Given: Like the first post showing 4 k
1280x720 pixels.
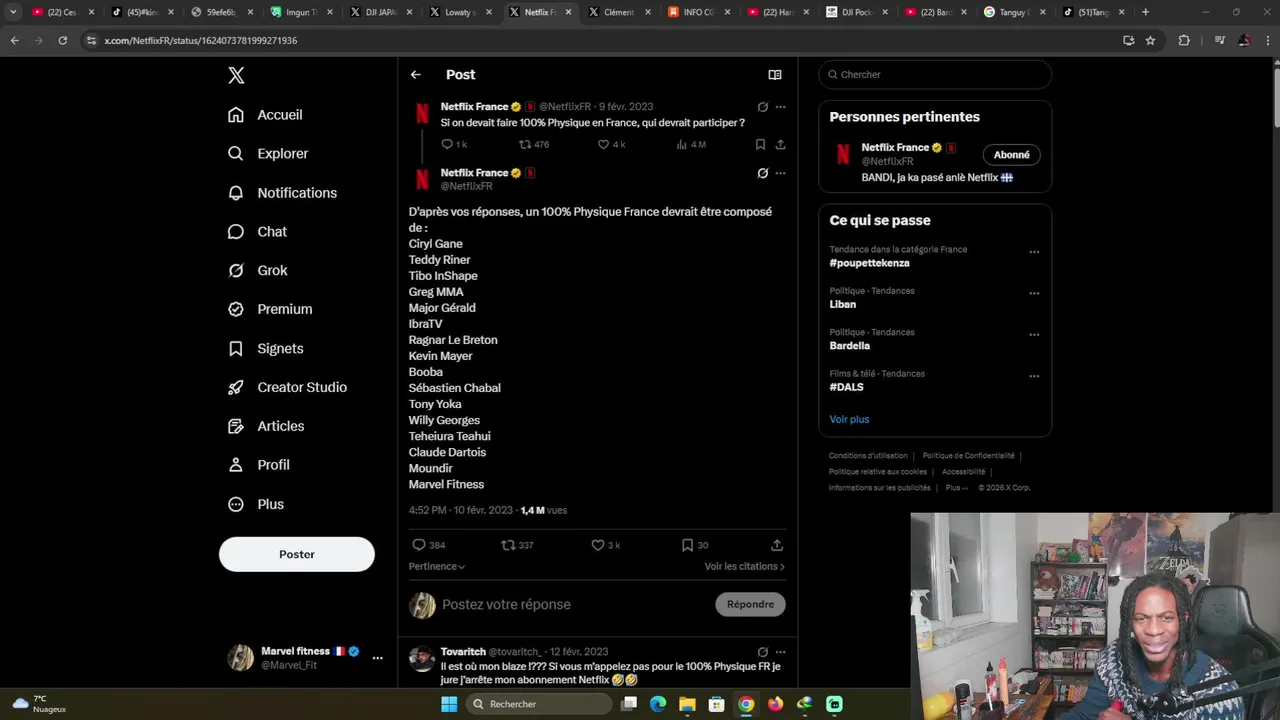Looking at the screenshot, I should tap(603, 144).
